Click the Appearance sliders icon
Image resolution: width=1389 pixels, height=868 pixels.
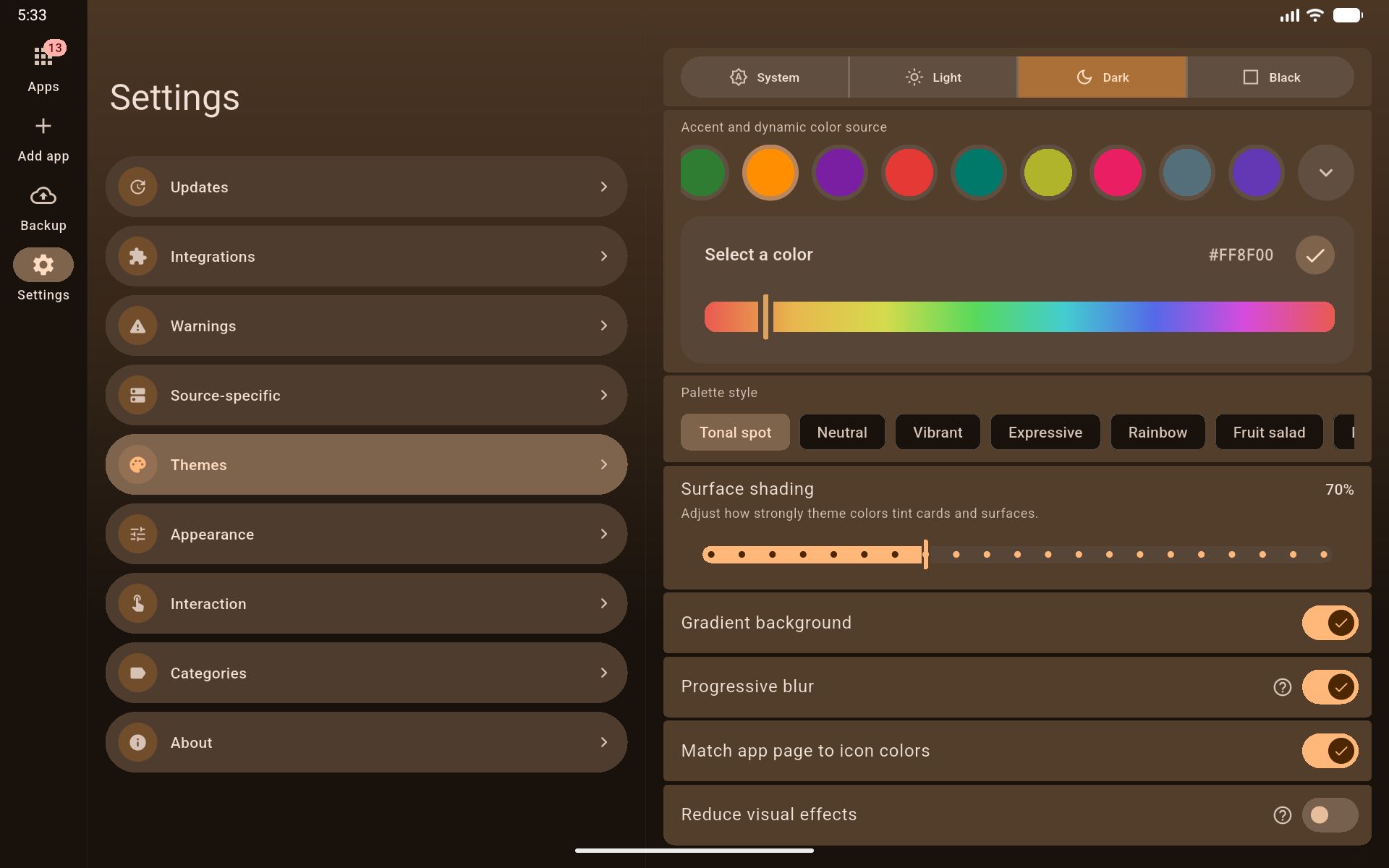click(x=137, y=534)
